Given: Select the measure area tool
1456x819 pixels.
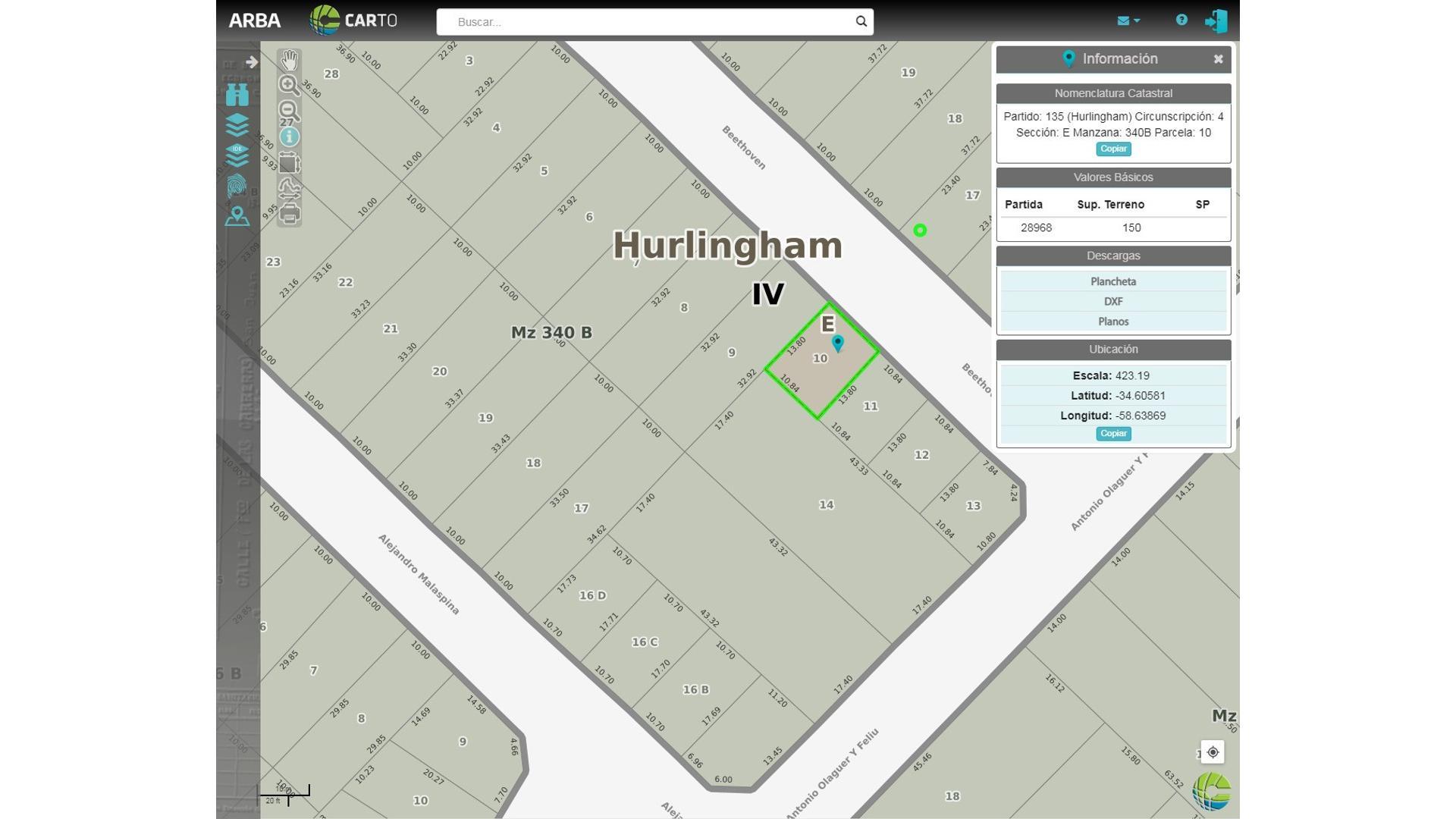Looking at the screenshot, I should (289, 163).
